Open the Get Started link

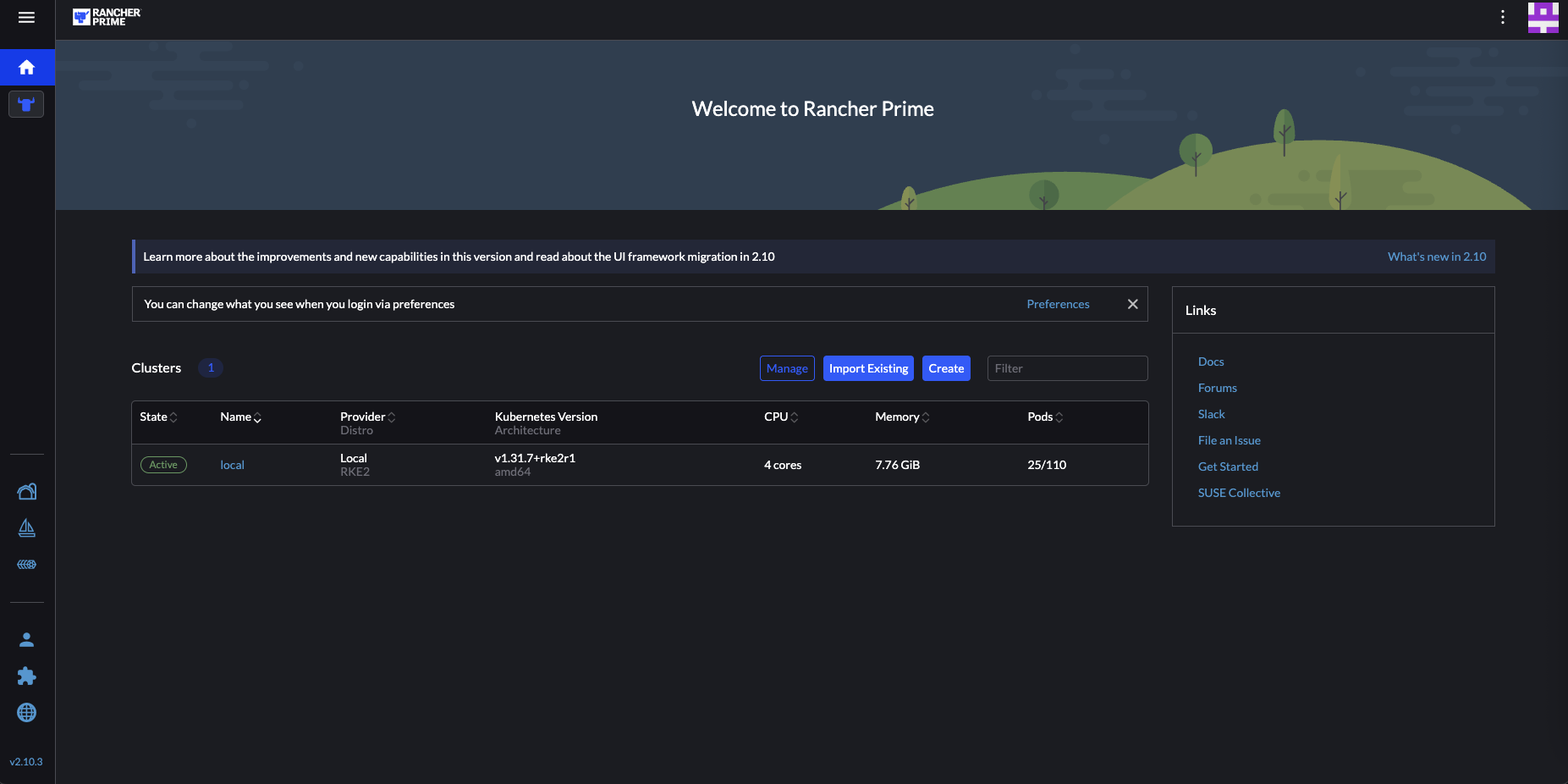point(1228,467)
